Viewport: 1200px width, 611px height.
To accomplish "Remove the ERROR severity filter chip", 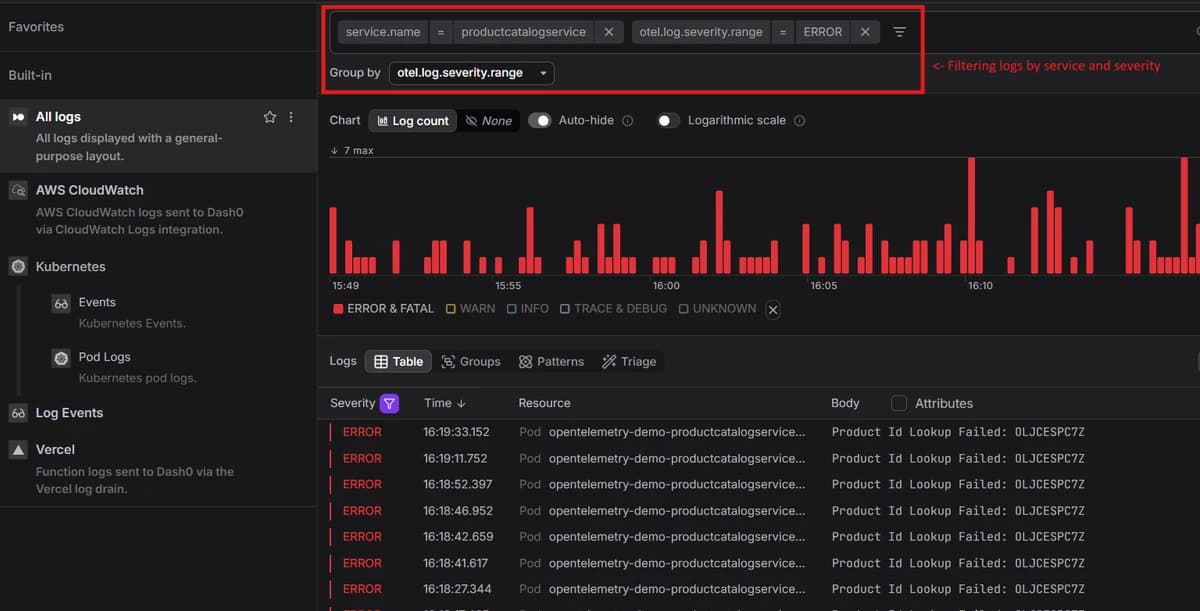I will [x=865, y=32].
